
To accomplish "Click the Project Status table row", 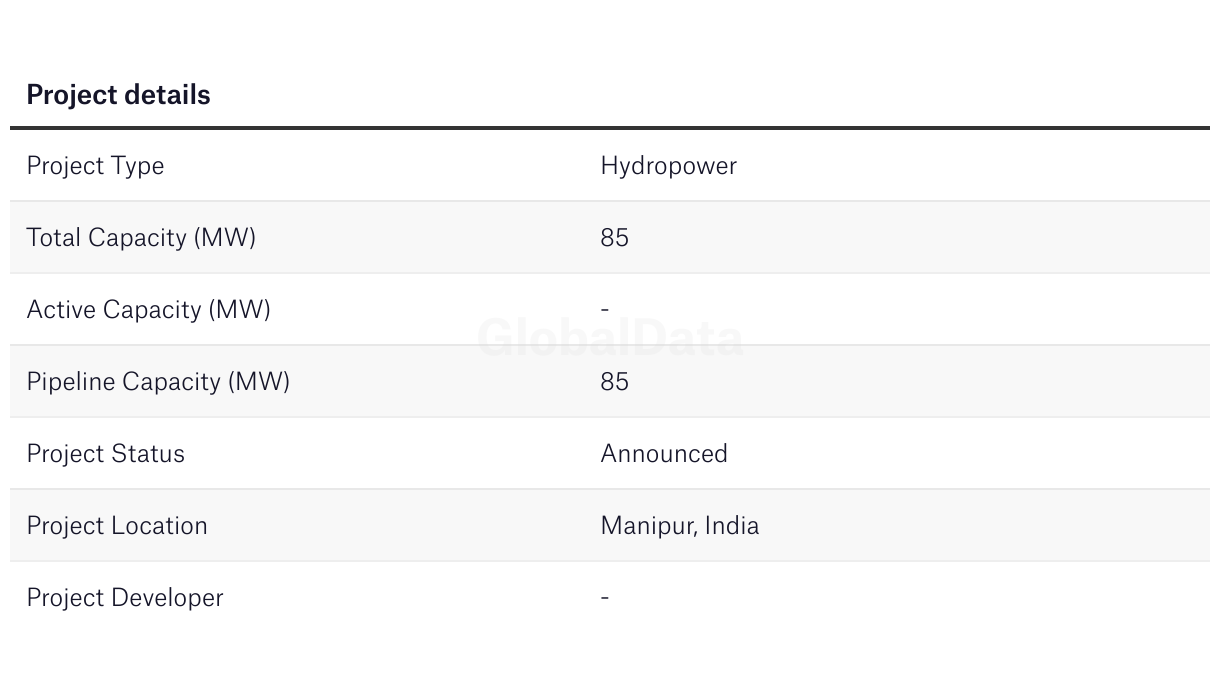I will (610, 454).
